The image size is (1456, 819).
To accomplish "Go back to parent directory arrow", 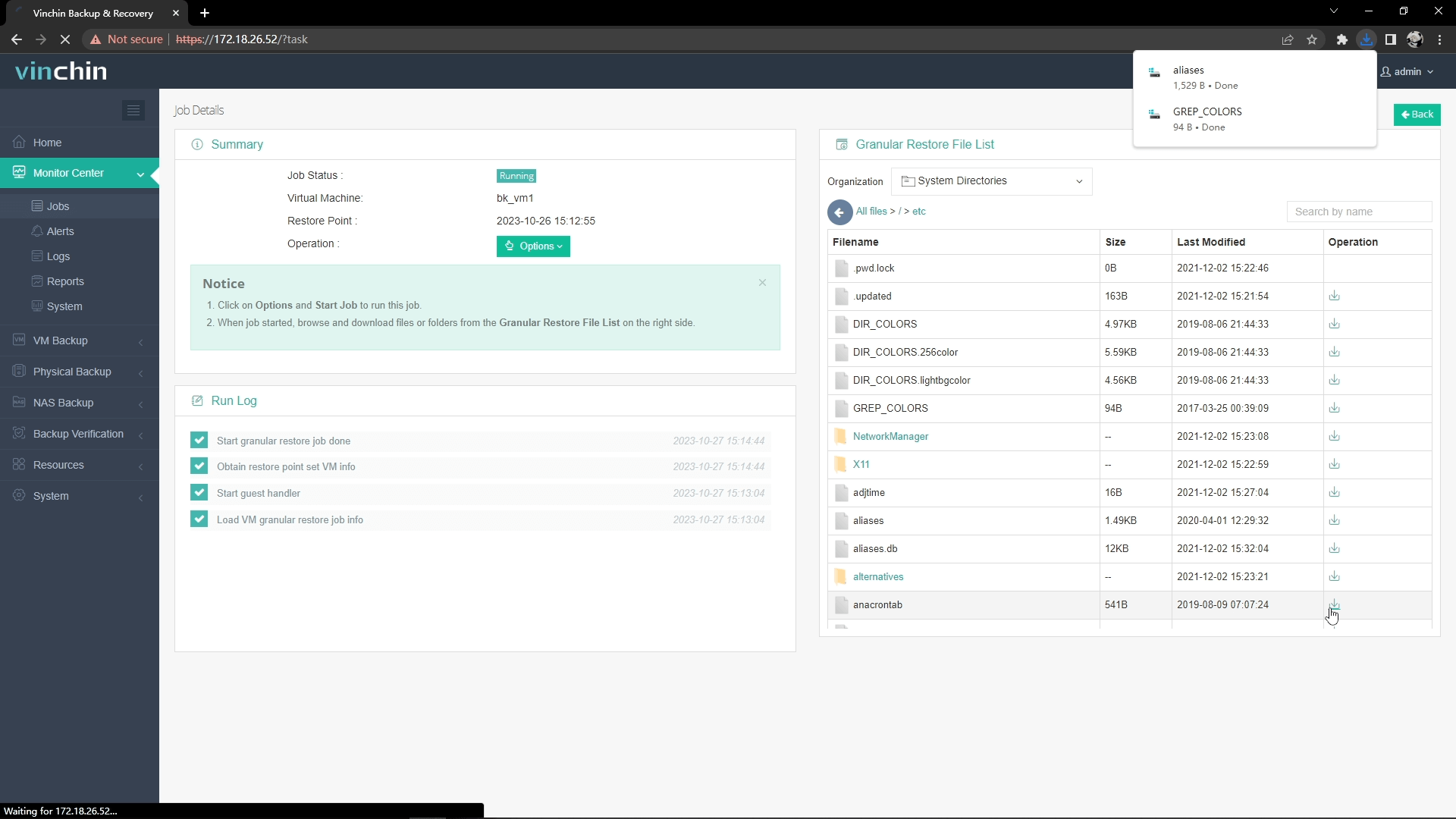I will 839,212.
